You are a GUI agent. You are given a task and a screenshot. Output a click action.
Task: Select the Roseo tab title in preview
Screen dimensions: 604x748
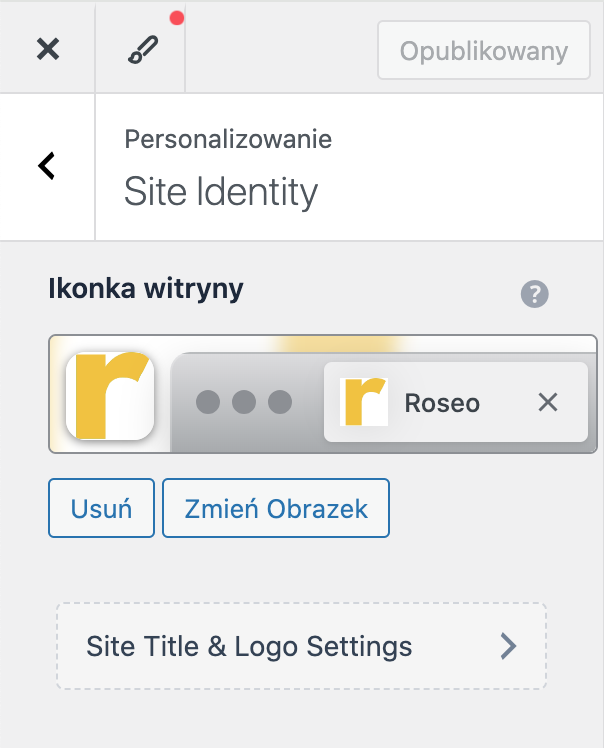[x=442, y=403]
